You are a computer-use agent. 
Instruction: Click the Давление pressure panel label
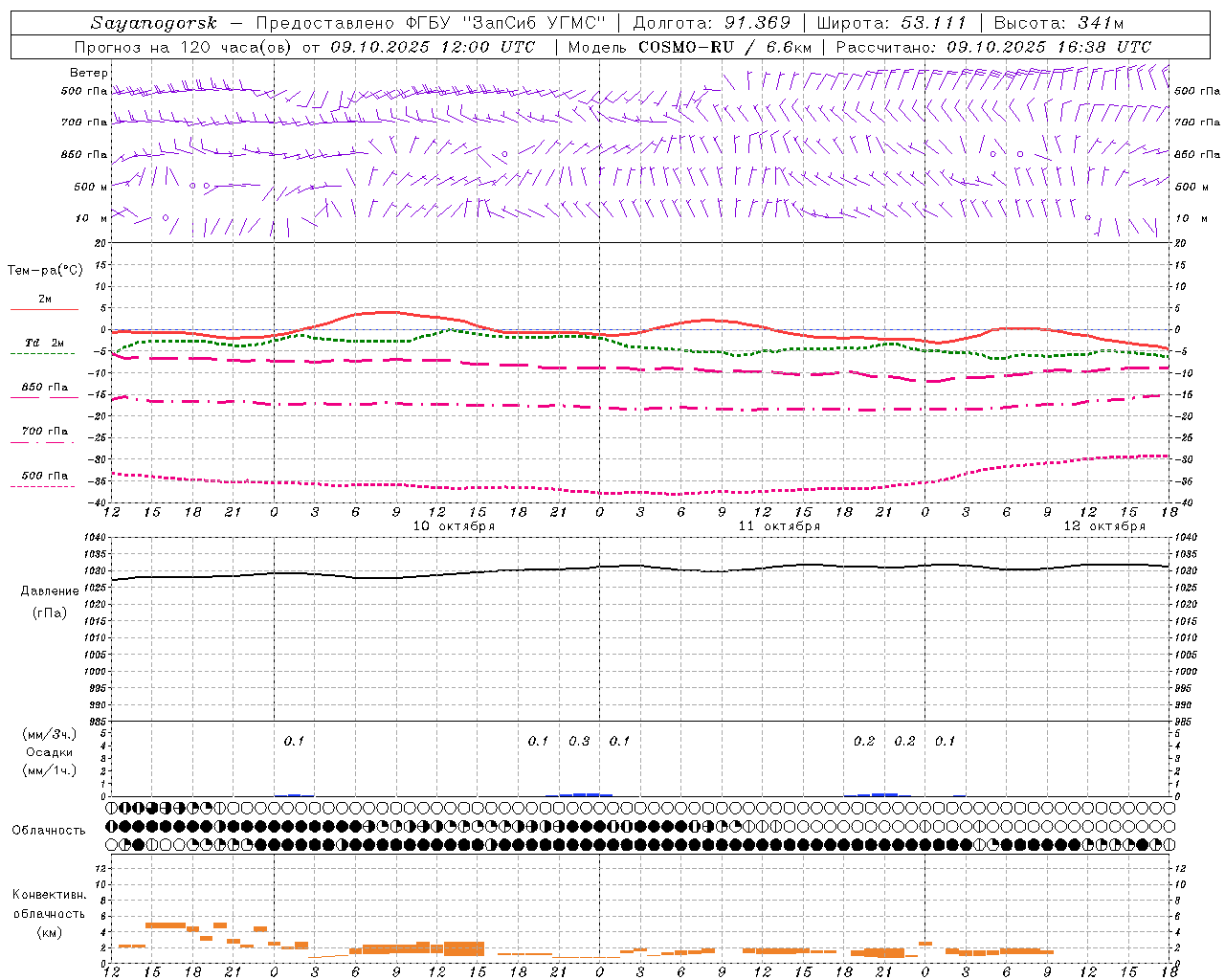[x=50, y=591]
